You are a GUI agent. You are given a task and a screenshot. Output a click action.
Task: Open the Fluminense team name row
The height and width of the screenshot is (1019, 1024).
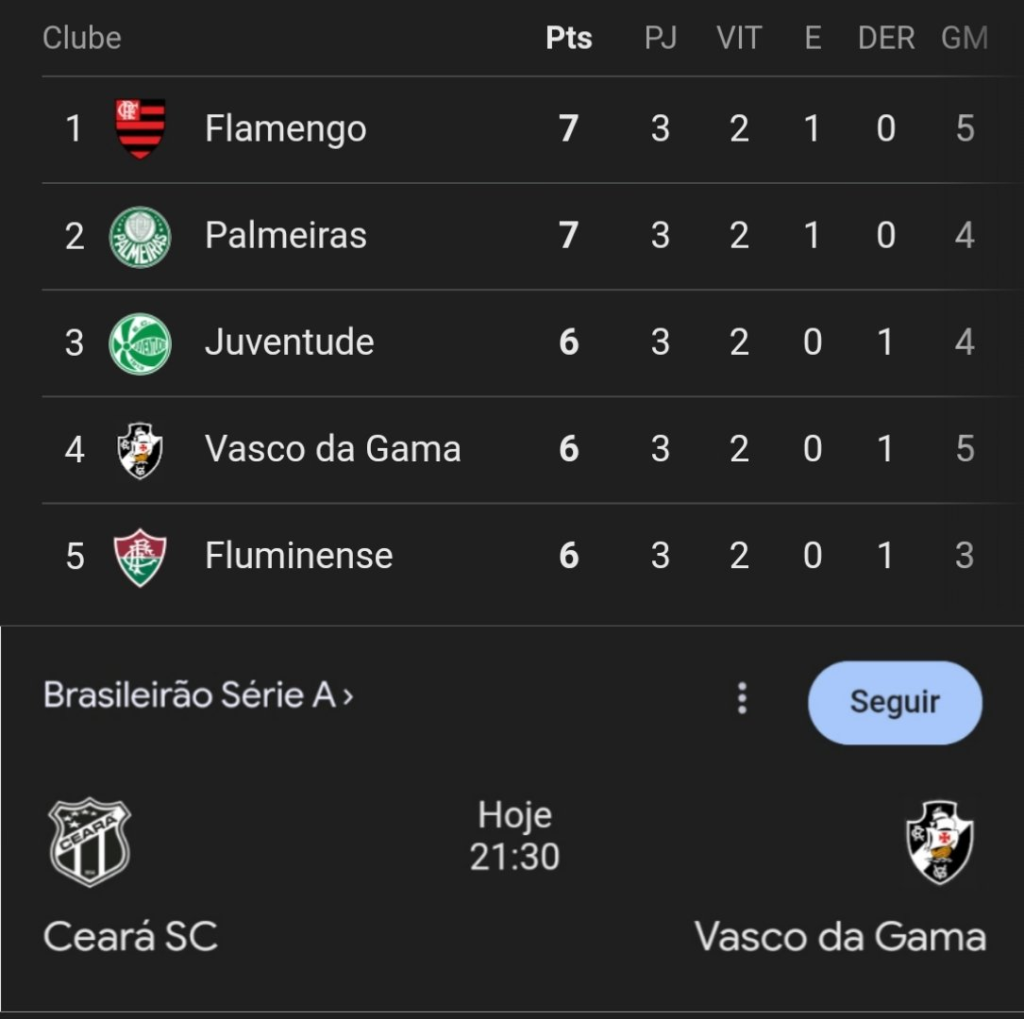tap(298, 556)
